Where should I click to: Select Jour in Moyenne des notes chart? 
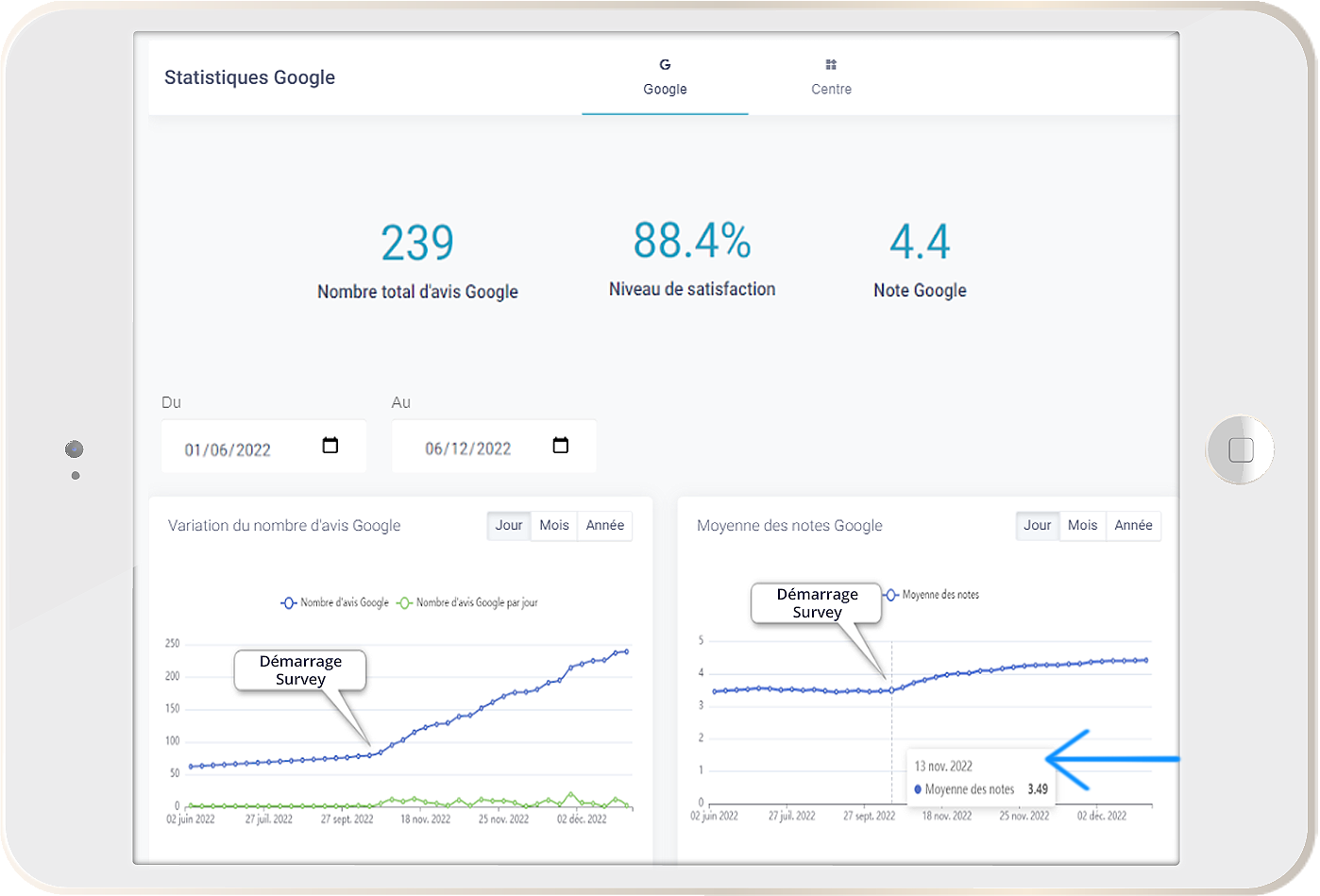(1038, 526)
